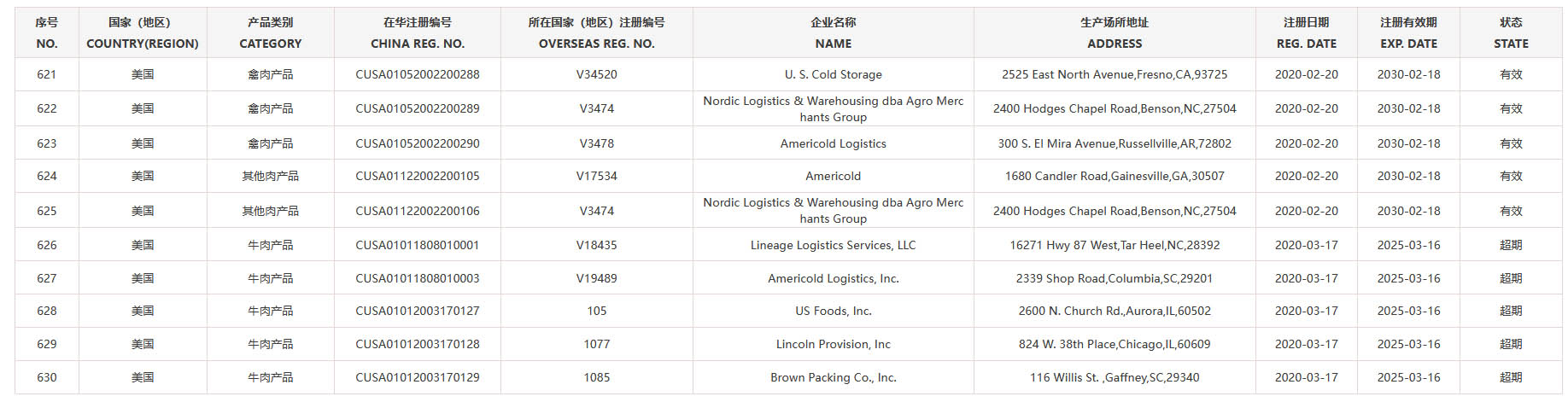Image resolution: width=1568 pixels, height=402 pixels.
Task: Select the Lincoln Provision, Inc cell
Action: coord(833,345)
